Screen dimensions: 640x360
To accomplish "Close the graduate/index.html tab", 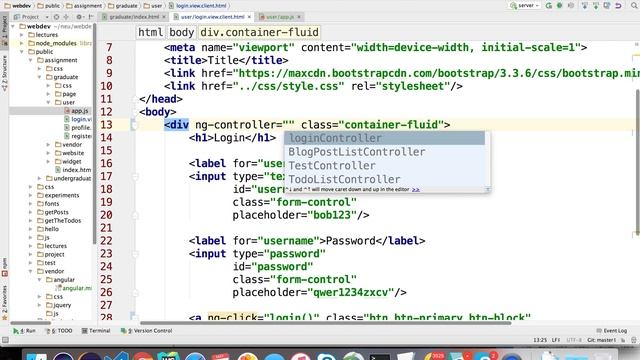I will (x=164, y=17).
